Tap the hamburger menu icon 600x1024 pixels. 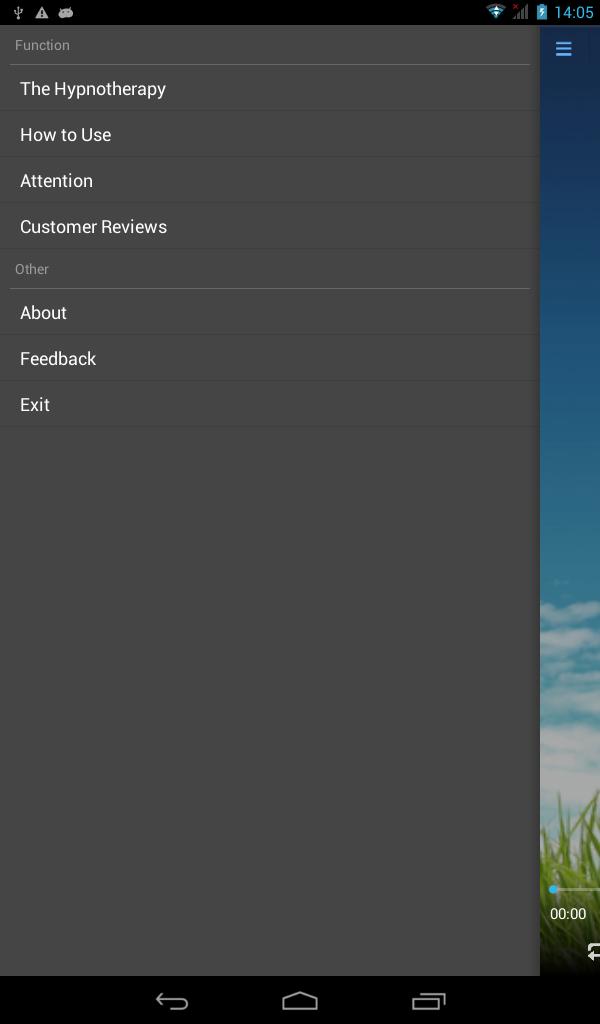(x=563, y=49)
